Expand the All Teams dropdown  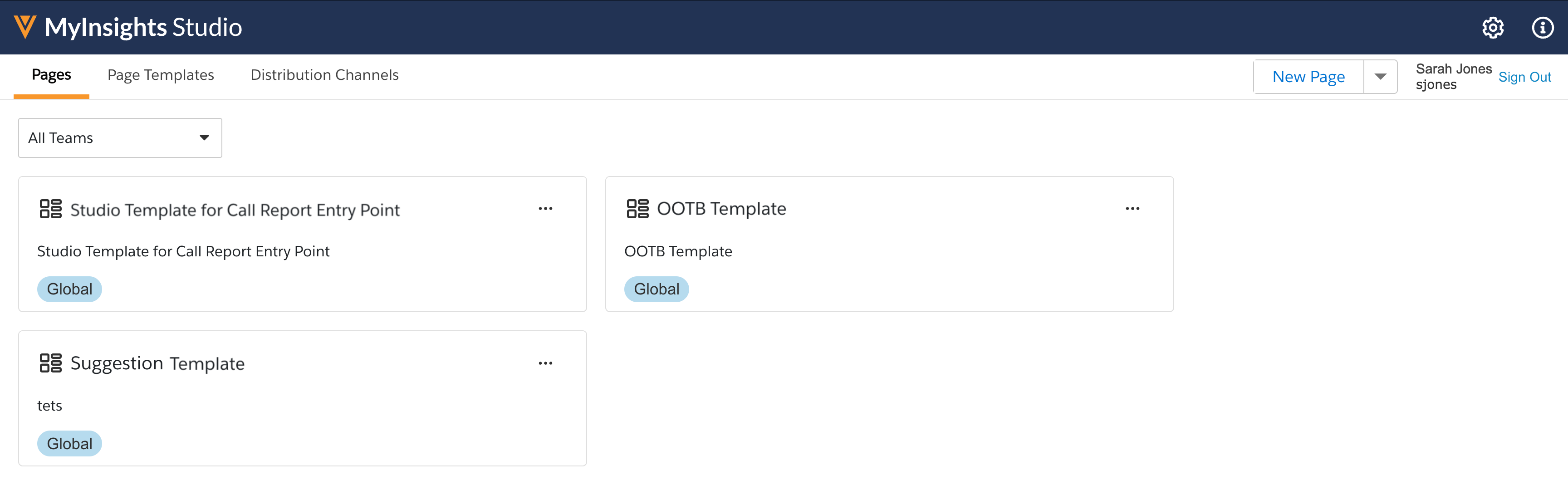click(120, 138)
